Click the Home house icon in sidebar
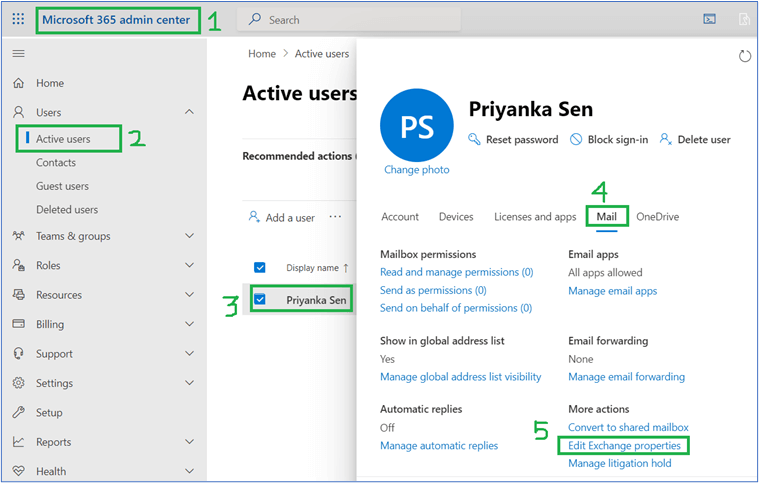This screenshot has height=483, width=759. coord(18,83)
